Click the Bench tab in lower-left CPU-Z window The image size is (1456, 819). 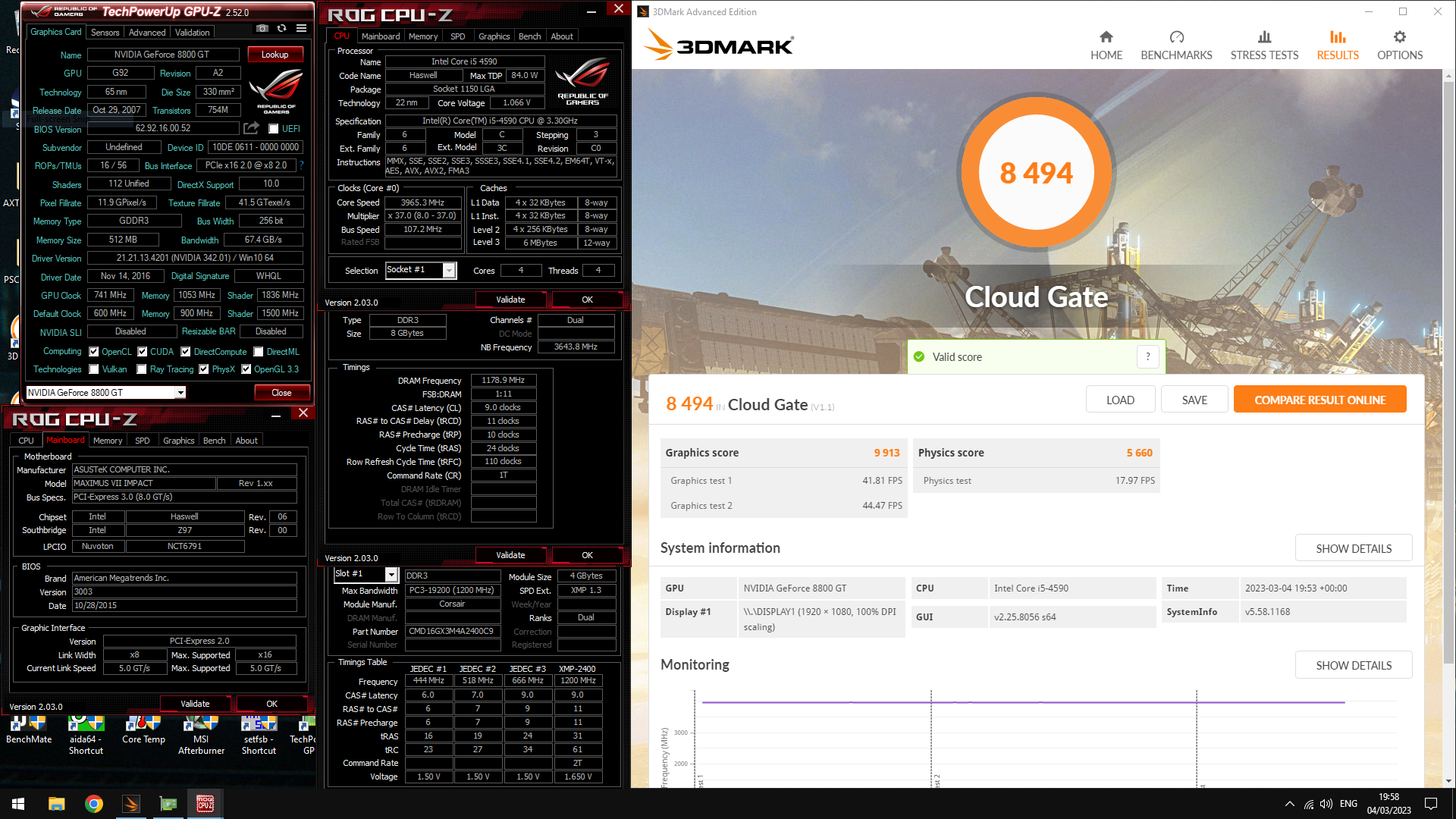point(214,441)
